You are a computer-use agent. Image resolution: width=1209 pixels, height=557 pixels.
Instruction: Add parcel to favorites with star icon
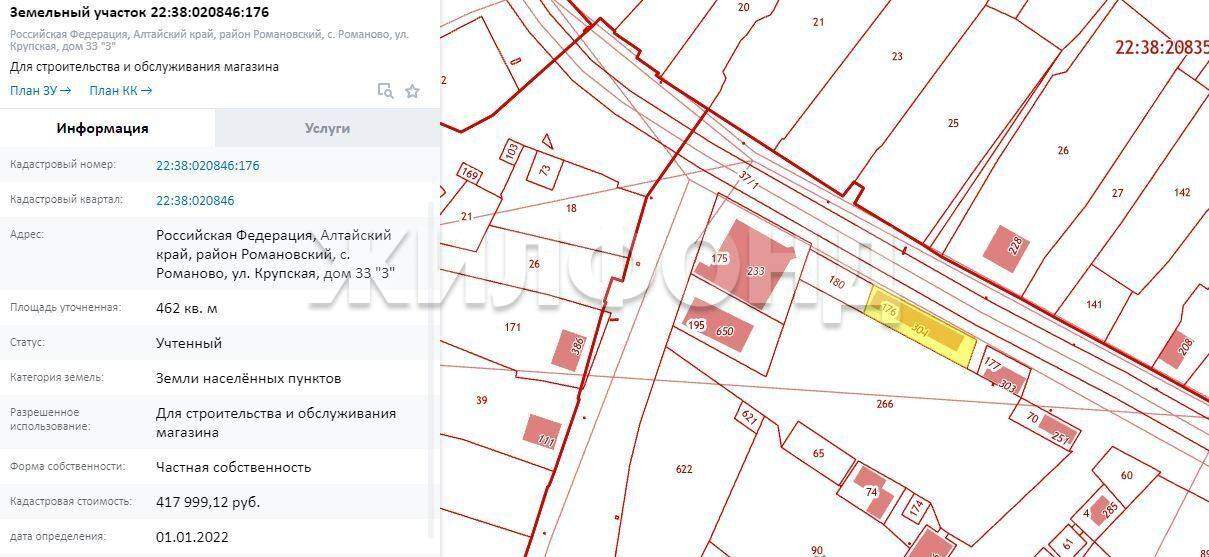[412, 91]
